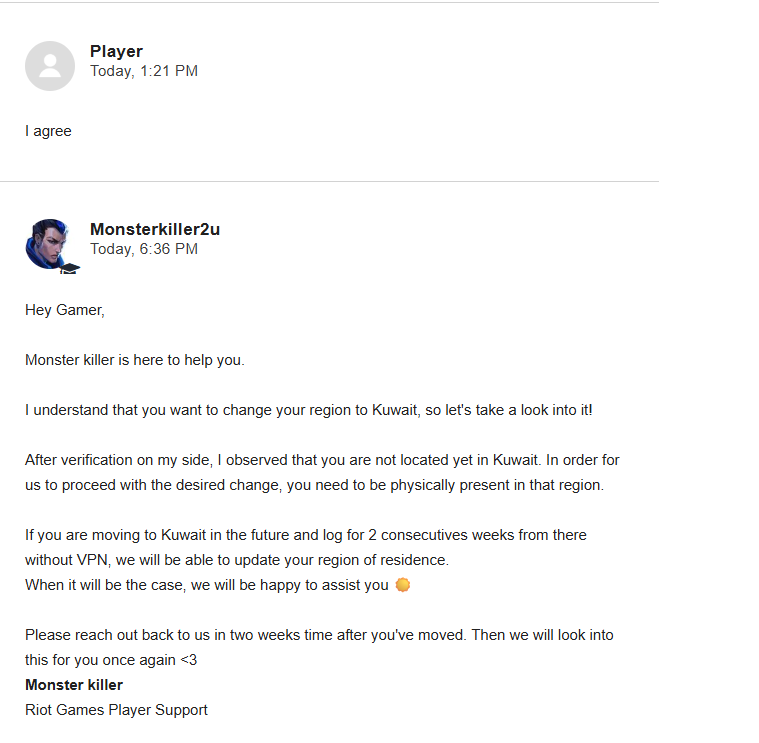
Task: Click the Player default avatar icon
Action: [x=50, y=66]
